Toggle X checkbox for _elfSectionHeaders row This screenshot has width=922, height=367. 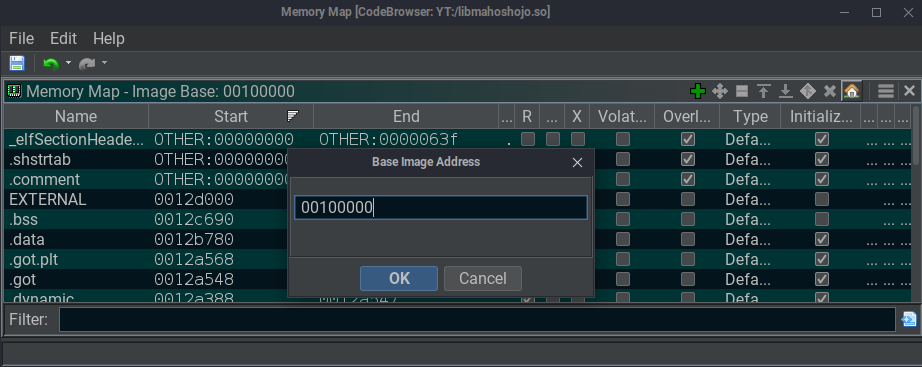coord(577,139)
